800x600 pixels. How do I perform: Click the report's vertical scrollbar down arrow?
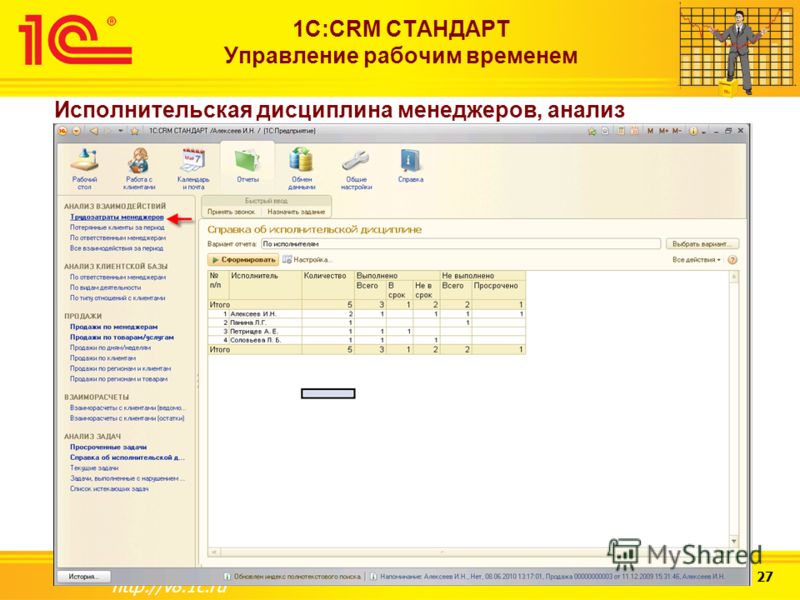tap(734, 541)
